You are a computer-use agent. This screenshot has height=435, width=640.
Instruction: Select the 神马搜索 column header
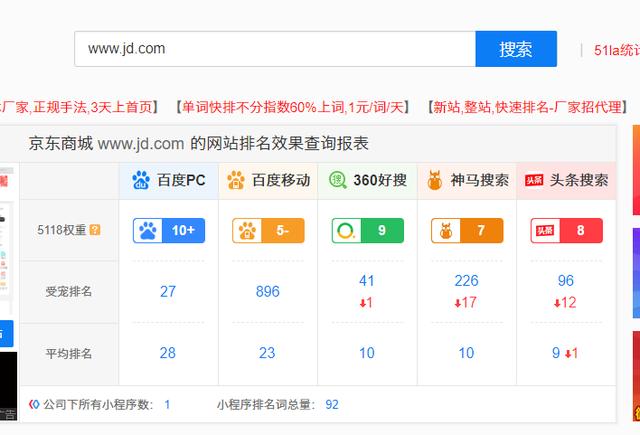coord(467,180)
